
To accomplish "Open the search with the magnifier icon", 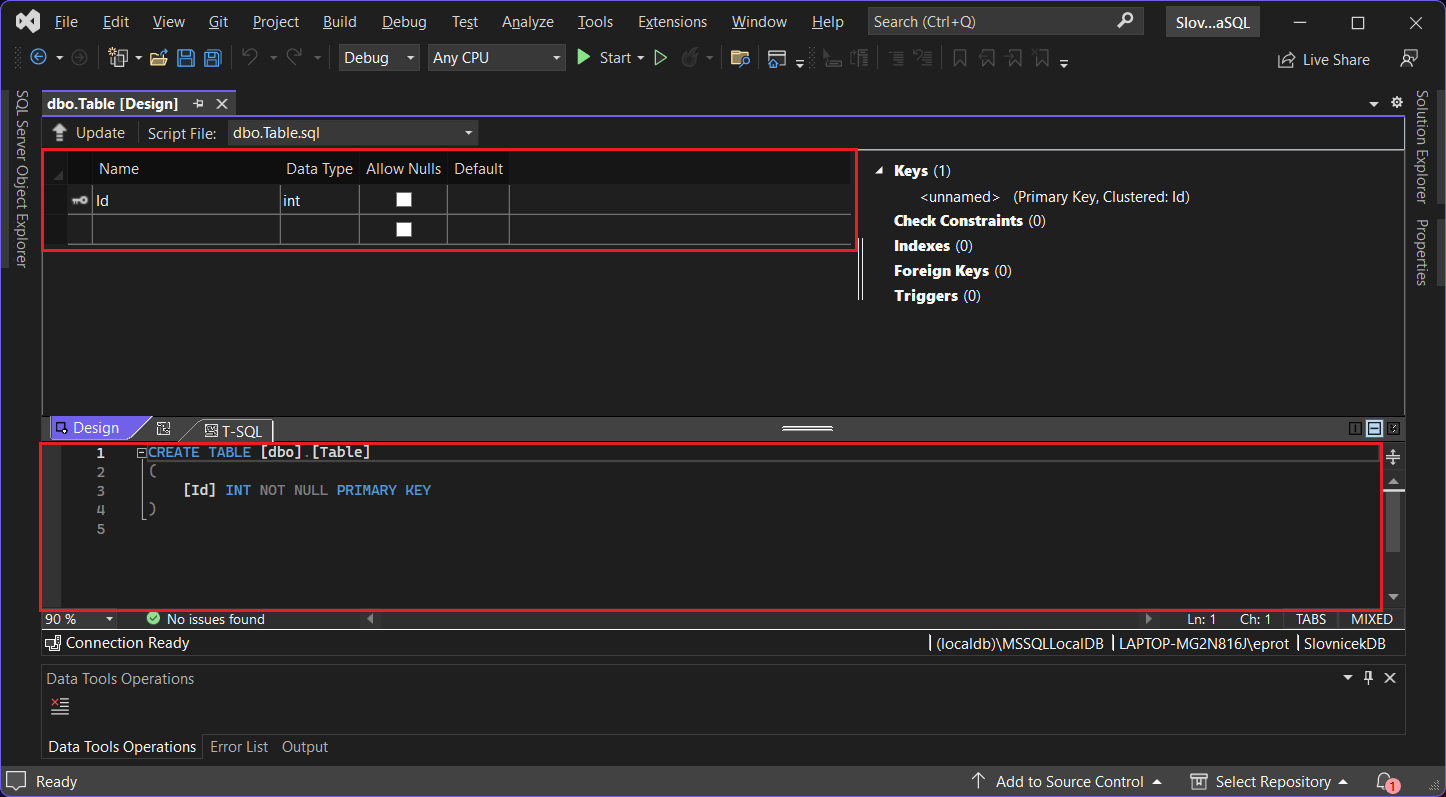I will tap(1127, 20).
